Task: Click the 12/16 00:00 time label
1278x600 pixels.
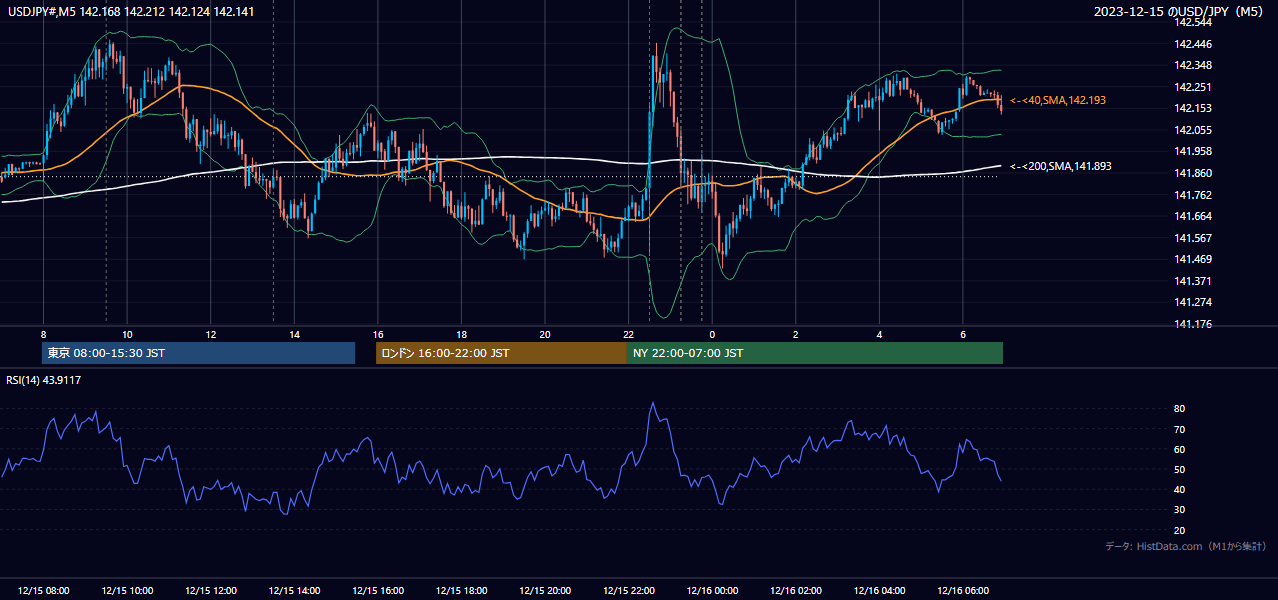Action: (712, 591)
